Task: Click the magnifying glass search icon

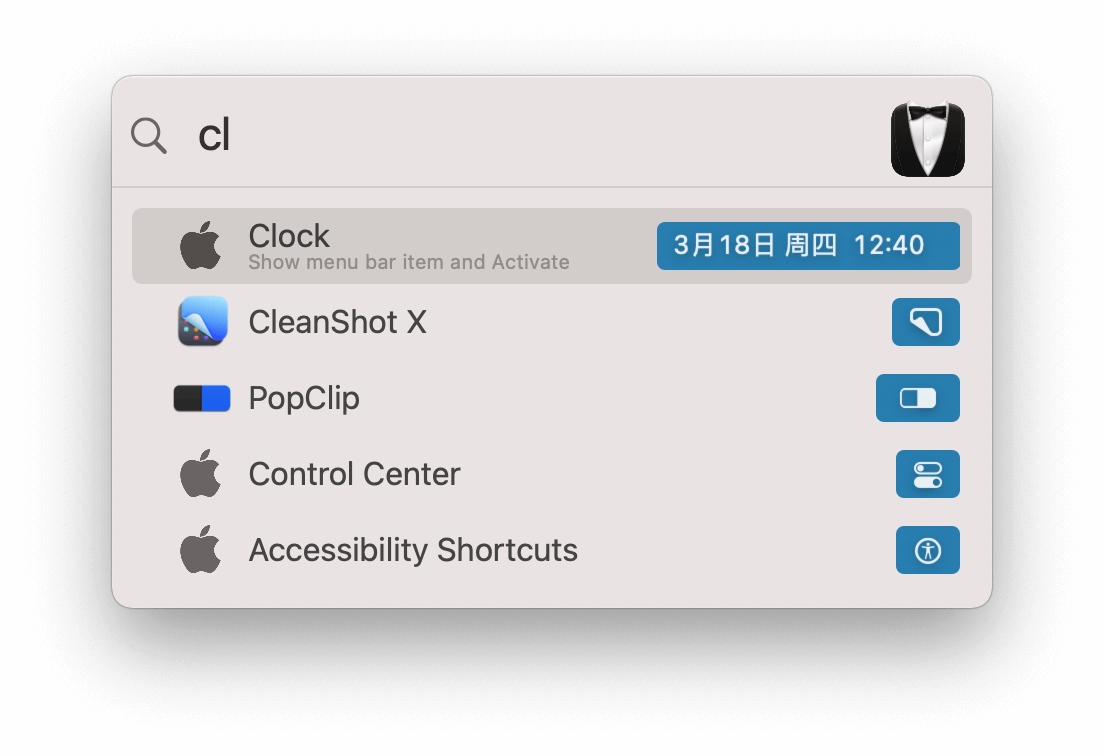Action: pyautogui.click(x=149, y=135)
